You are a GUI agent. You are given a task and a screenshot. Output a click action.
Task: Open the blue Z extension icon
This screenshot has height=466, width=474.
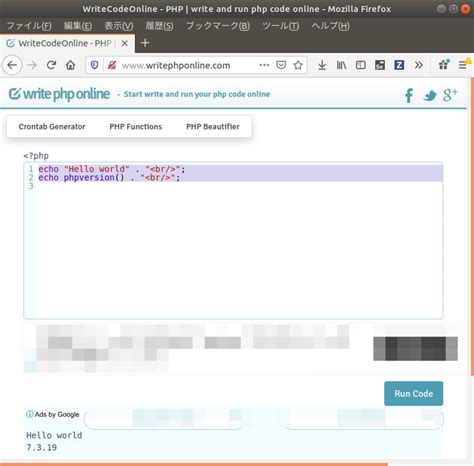tap(399, 65)
